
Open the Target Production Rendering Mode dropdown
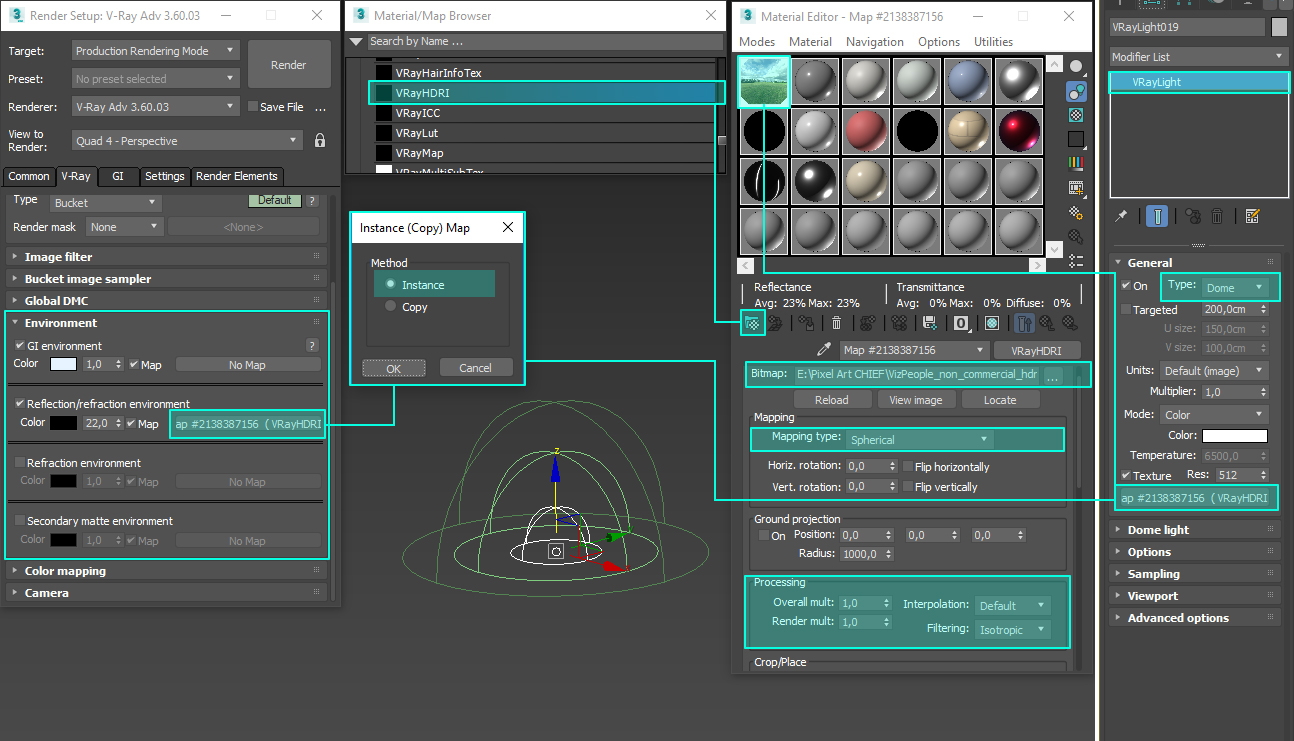coord(155,50)
